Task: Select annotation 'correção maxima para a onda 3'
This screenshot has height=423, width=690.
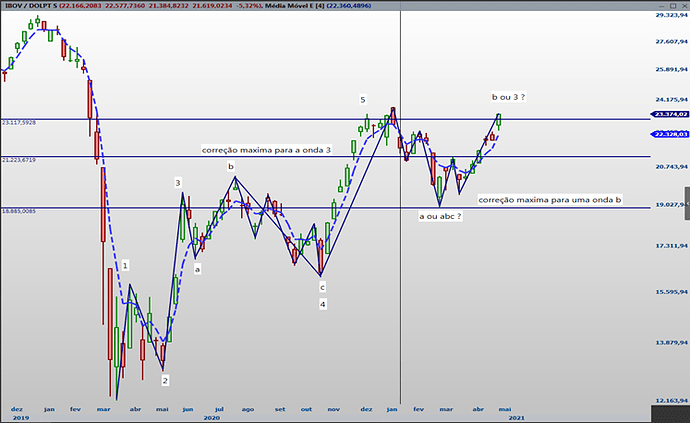Action: pyautogui.click(x=266, y=150)
